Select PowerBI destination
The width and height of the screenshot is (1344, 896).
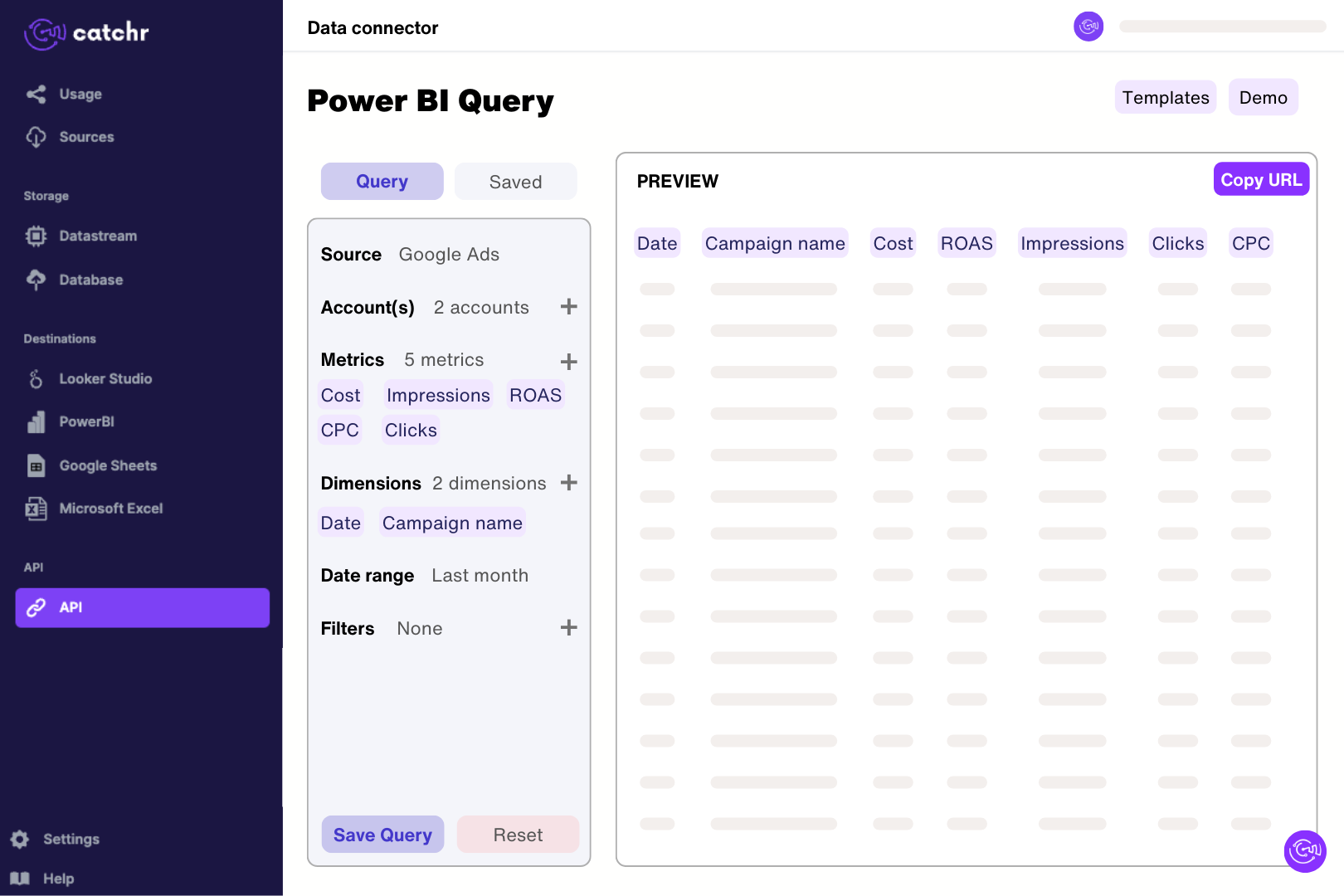click(86, 421)
